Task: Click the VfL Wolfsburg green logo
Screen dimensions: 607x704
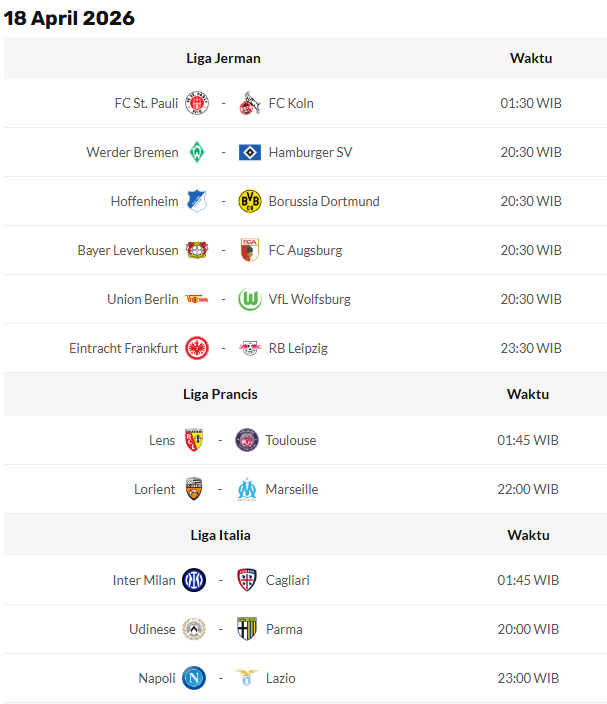Action: (250, 299)
